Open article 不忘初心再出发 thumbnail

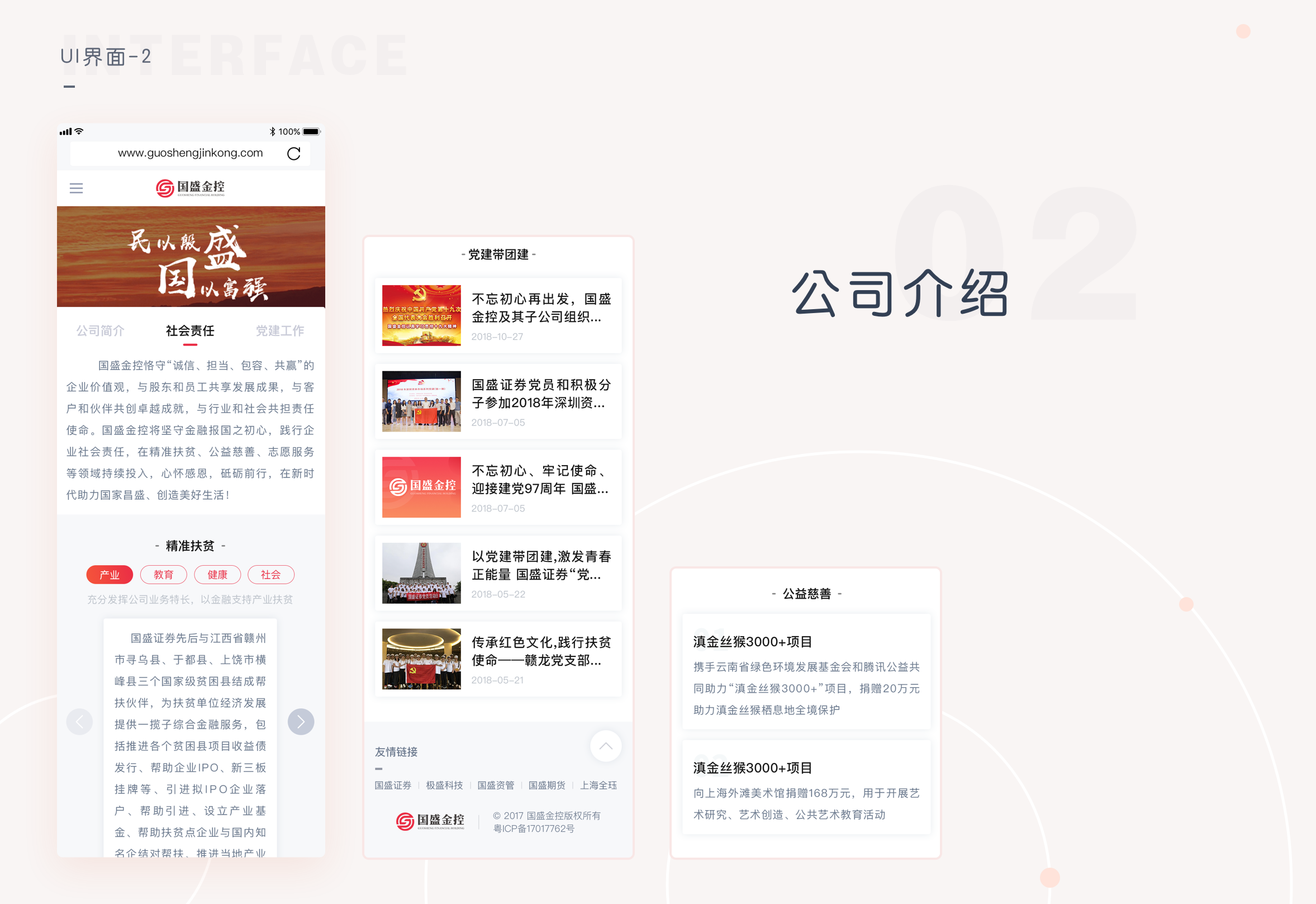[421, 315]
